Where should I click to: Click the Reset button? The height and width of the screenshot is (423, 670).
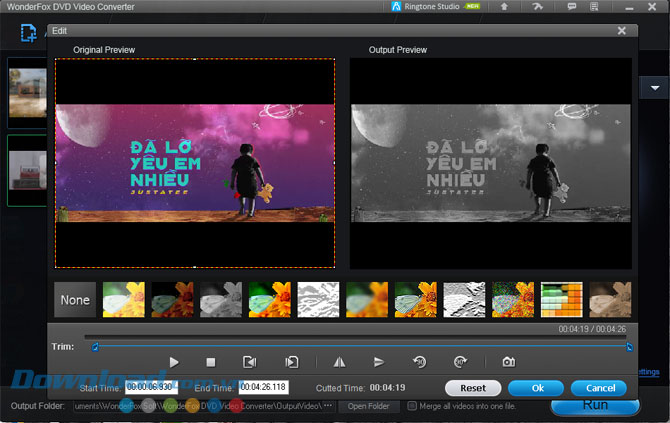click(473, 388)
